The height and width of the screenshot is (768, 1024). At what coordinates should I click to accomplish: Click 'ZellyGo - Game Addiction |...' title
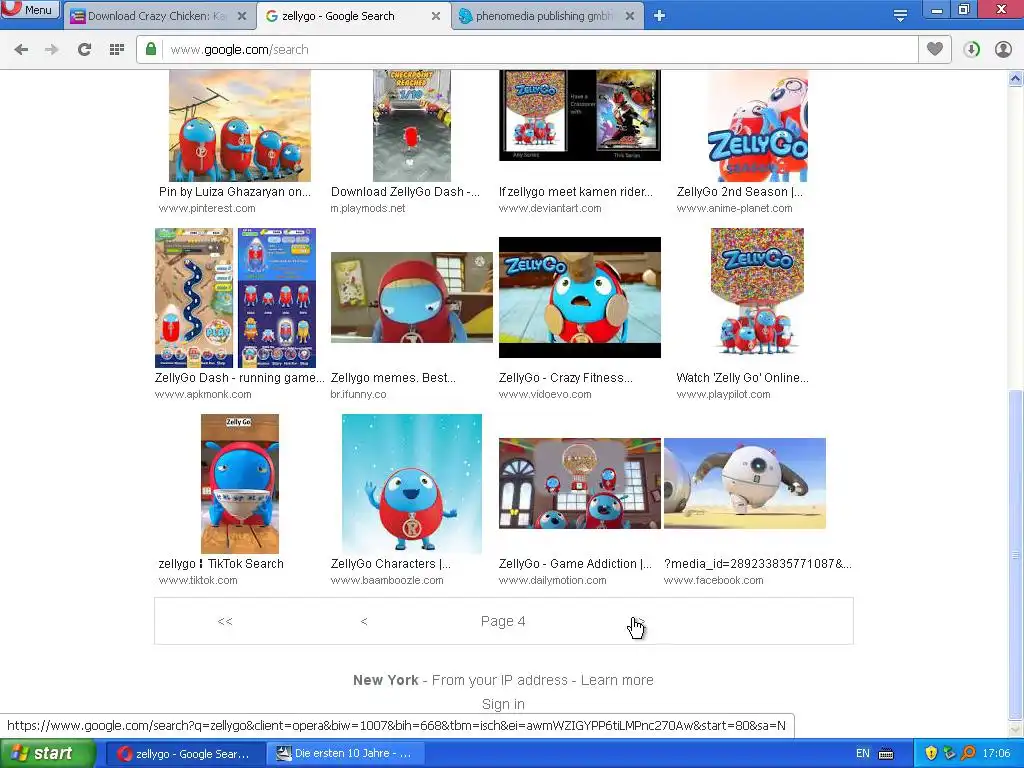tap(575, 564)
